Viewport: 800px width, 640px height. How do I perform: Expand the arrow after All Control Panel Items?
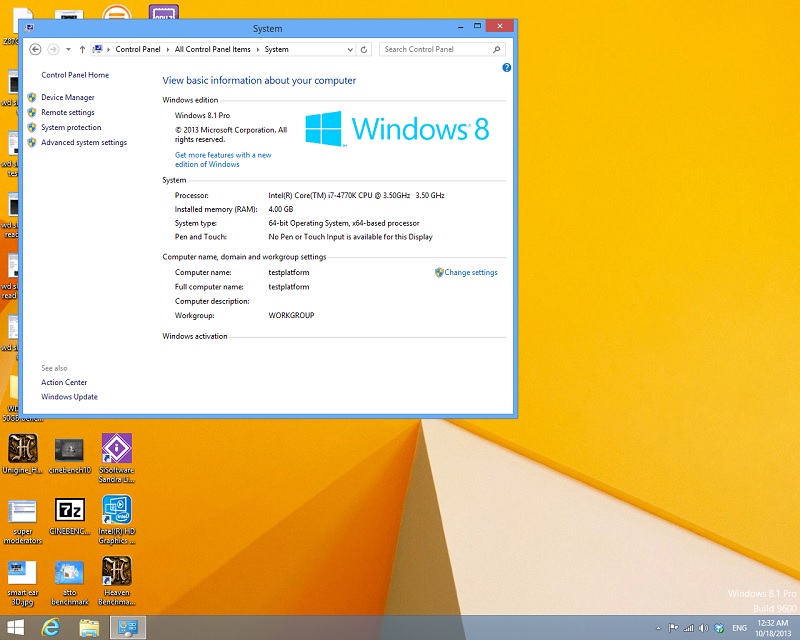point(258,50)
